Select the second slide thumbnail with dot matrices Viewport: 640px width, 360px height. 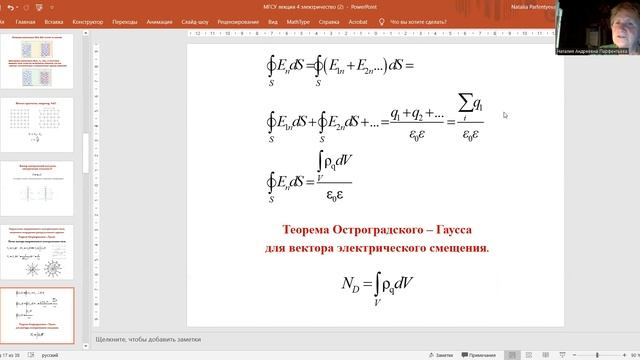[37, 125]
